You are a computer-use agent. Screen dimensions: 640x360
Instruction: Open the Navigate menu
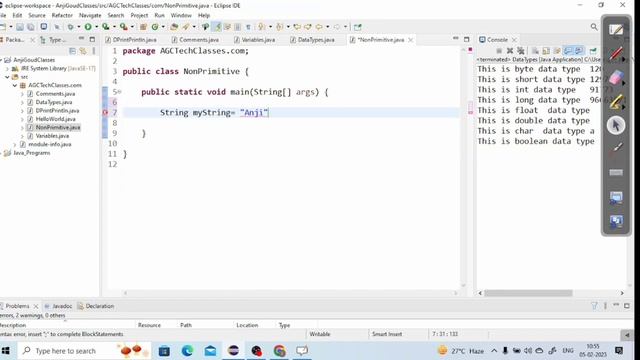pyautogui.click(x=90, y=15)
